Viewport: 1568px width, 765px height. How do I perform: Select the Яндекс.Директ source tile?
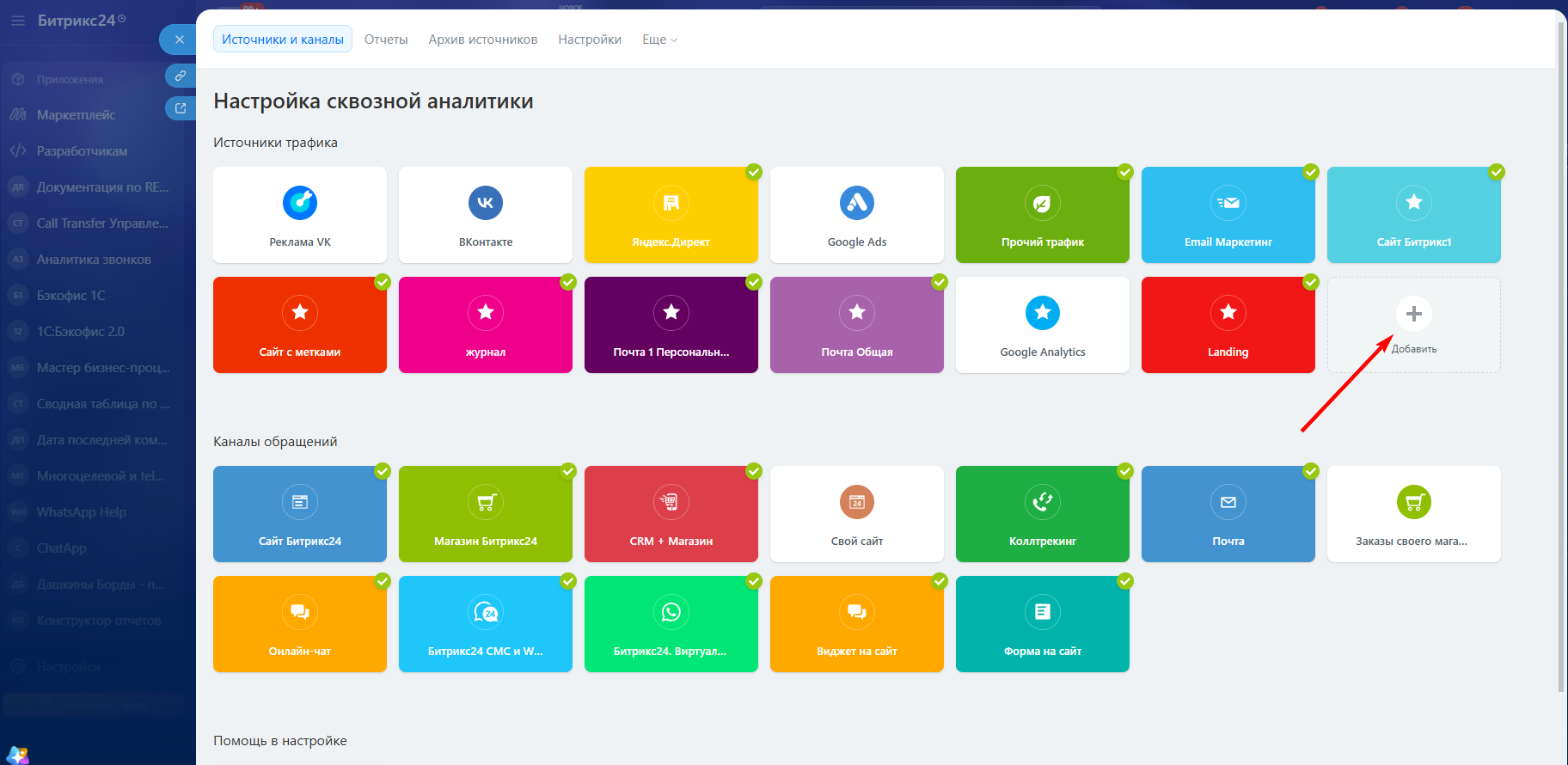(671, 215)
